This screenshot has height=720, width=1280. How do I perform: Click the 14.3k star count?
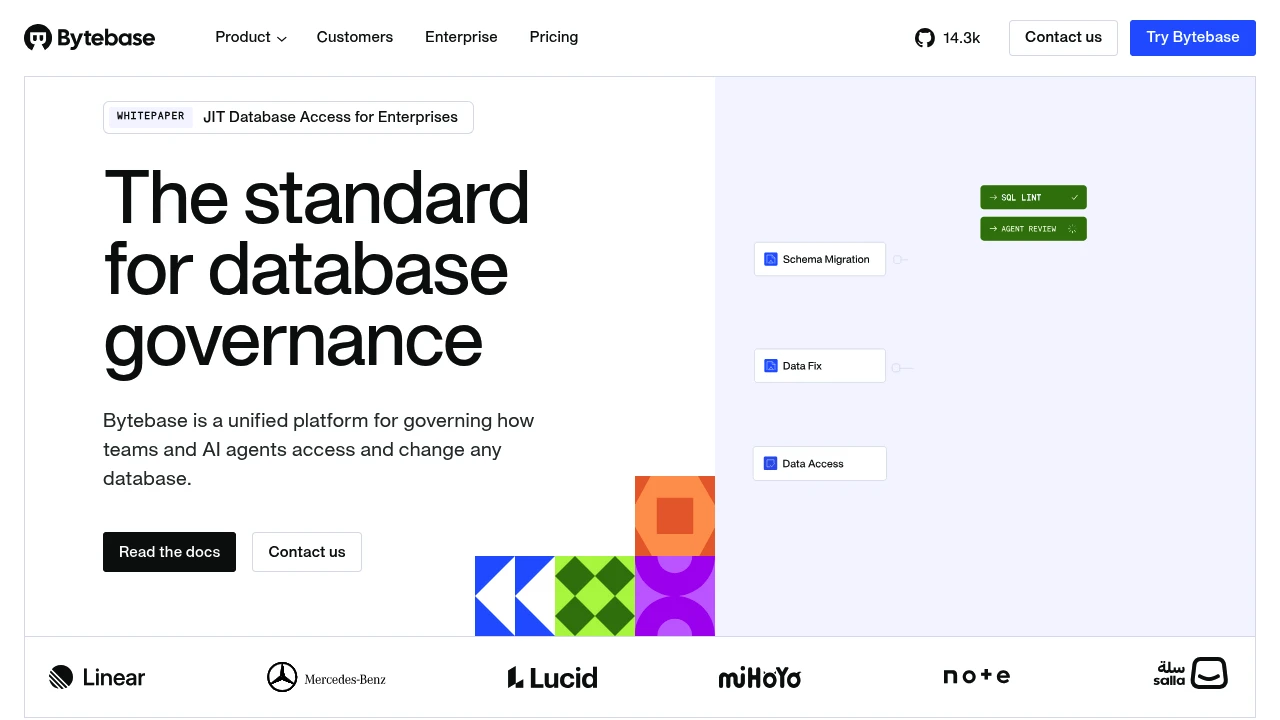(x=961, y=38)
